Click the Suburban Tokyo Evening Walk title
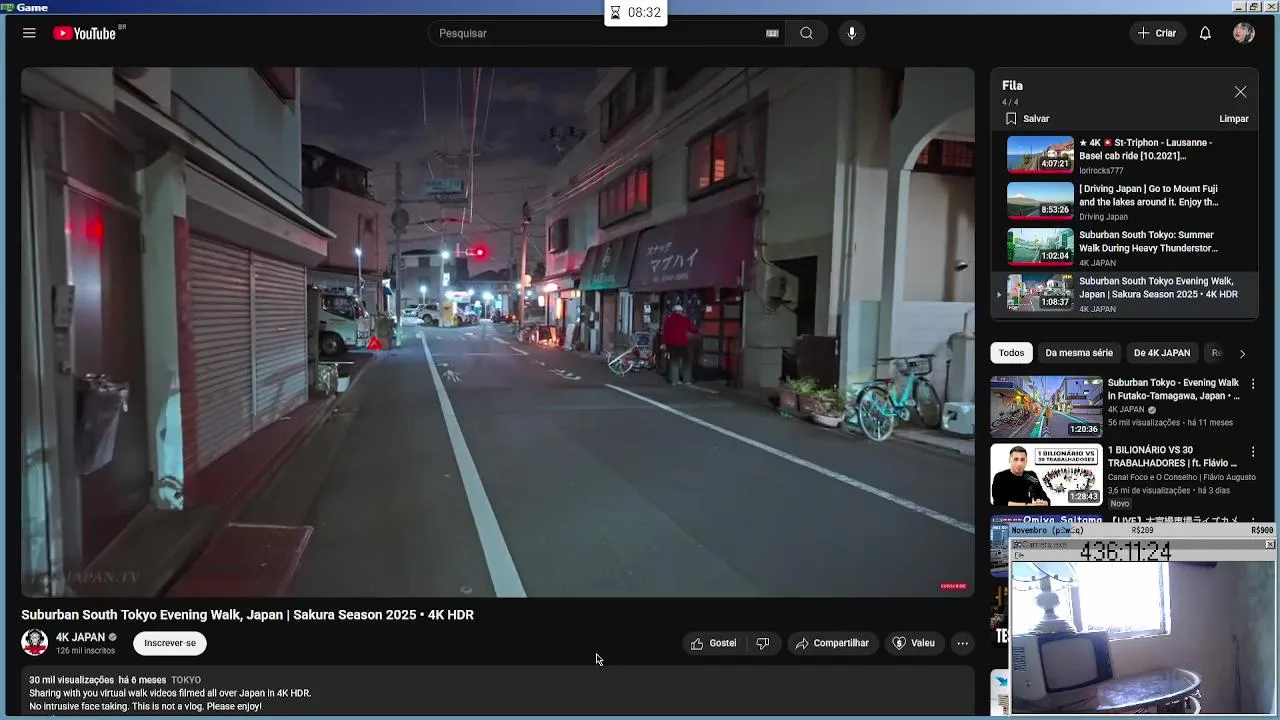The width and height of the screenshot is (1280, 720). coord(1172,388)
